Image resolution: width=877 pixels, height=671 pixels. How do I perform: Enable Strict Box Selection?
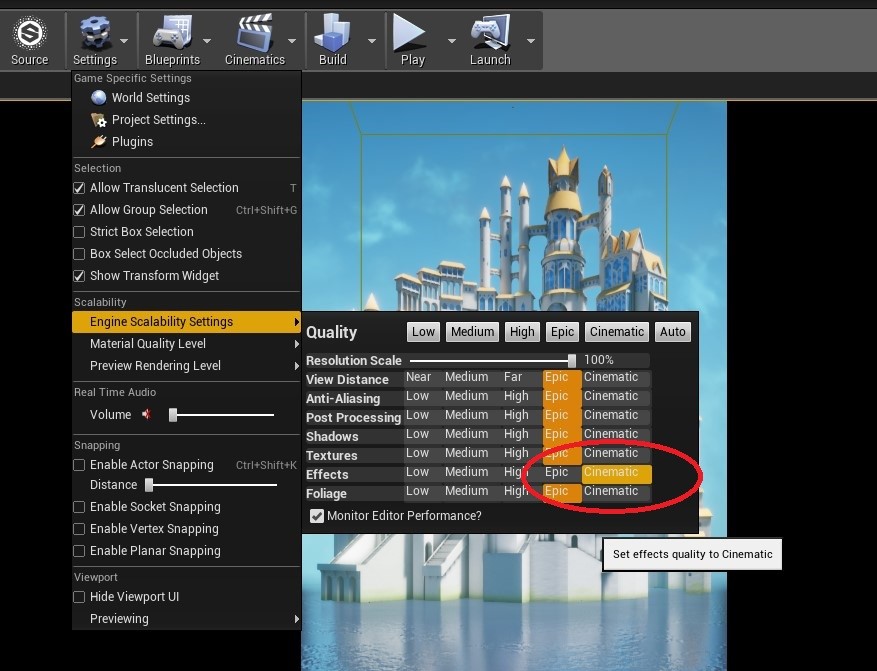(x=79, y=232)
